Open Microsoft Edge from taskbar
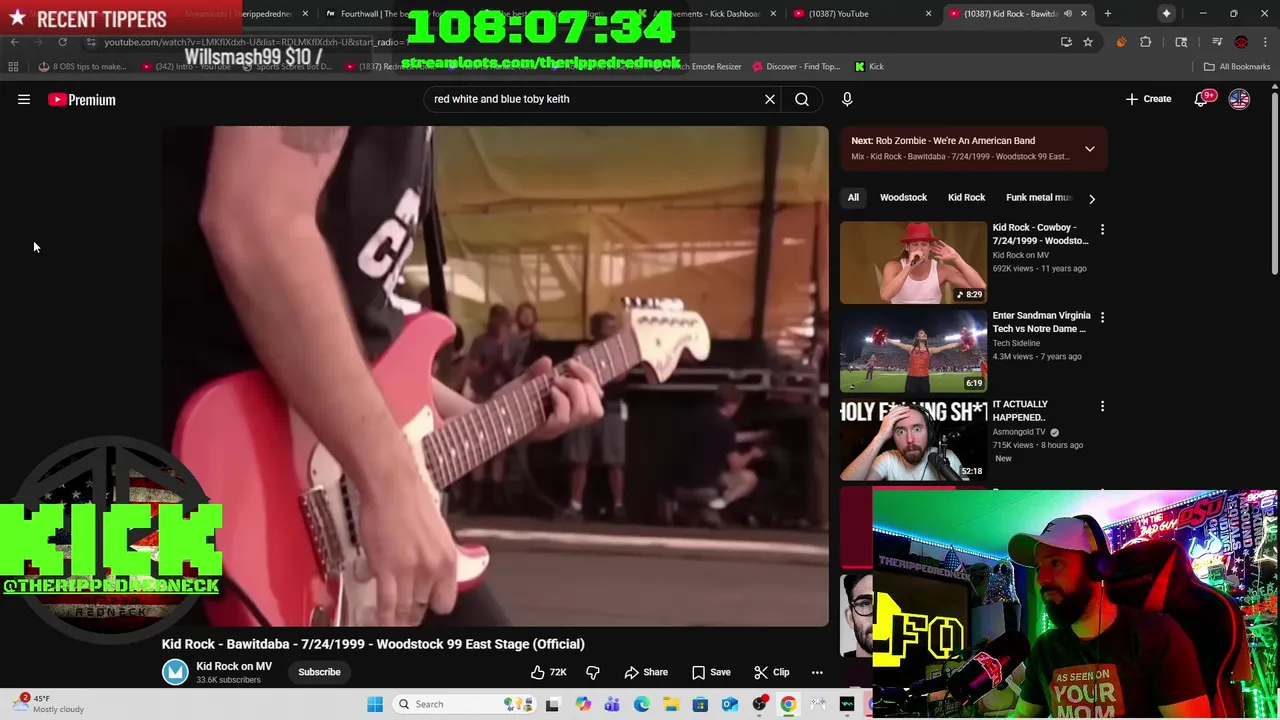 pyautogui.click(x=641, y=704)
